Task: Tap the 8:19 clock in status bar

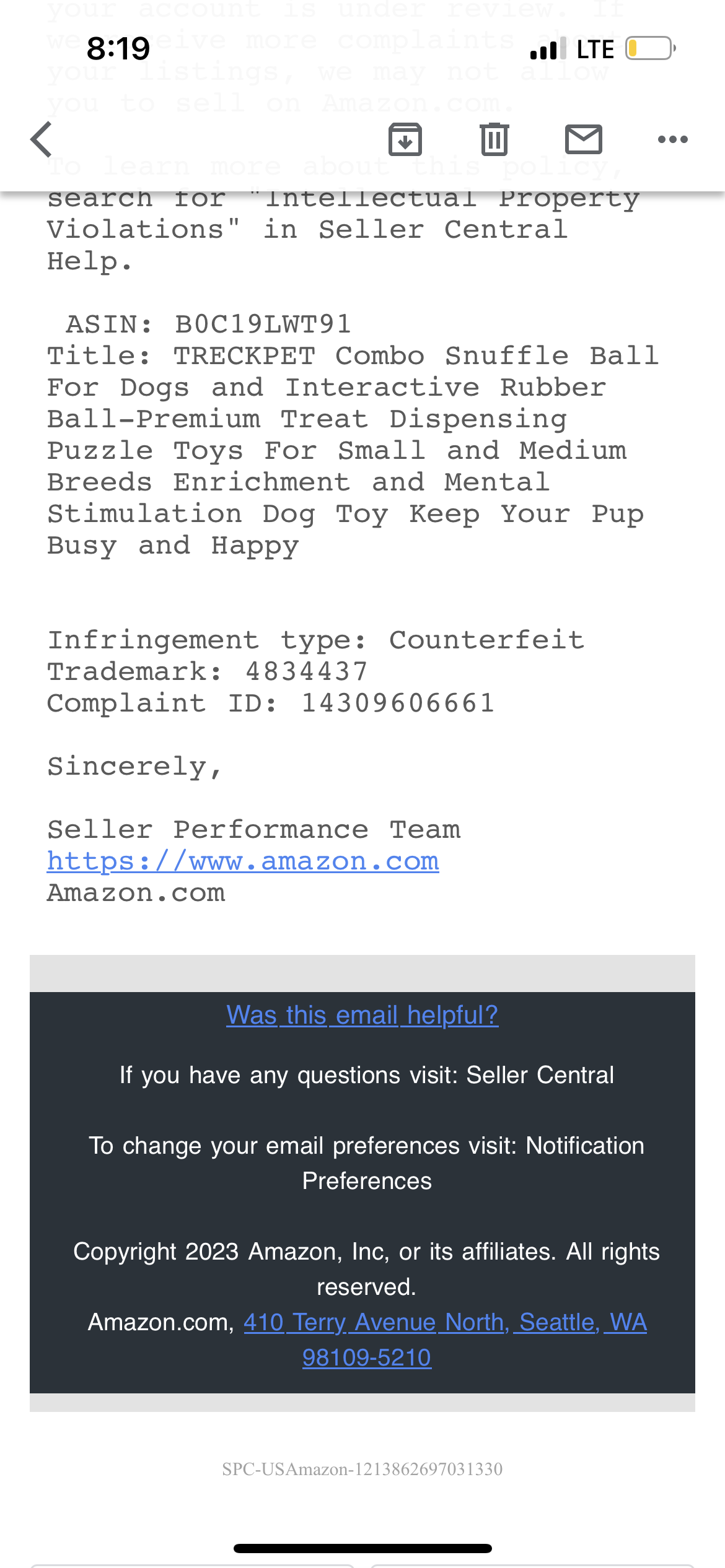Action: pyautogui.click(x=118, y=48)
